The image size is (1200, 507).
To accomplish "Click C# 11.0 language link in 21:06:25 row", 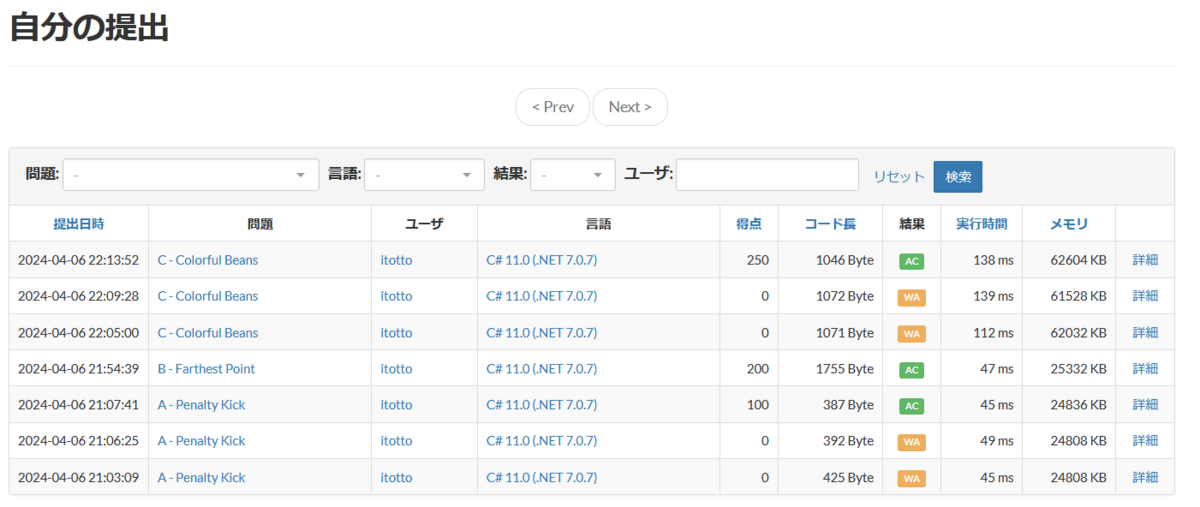I will (542, 440).
